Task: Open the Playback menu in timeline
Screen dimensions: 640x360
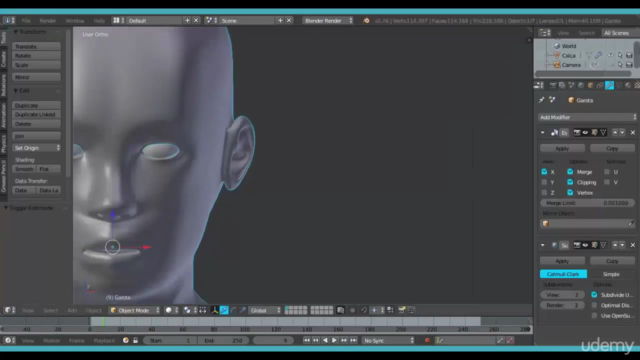Action: pos(104,340)
